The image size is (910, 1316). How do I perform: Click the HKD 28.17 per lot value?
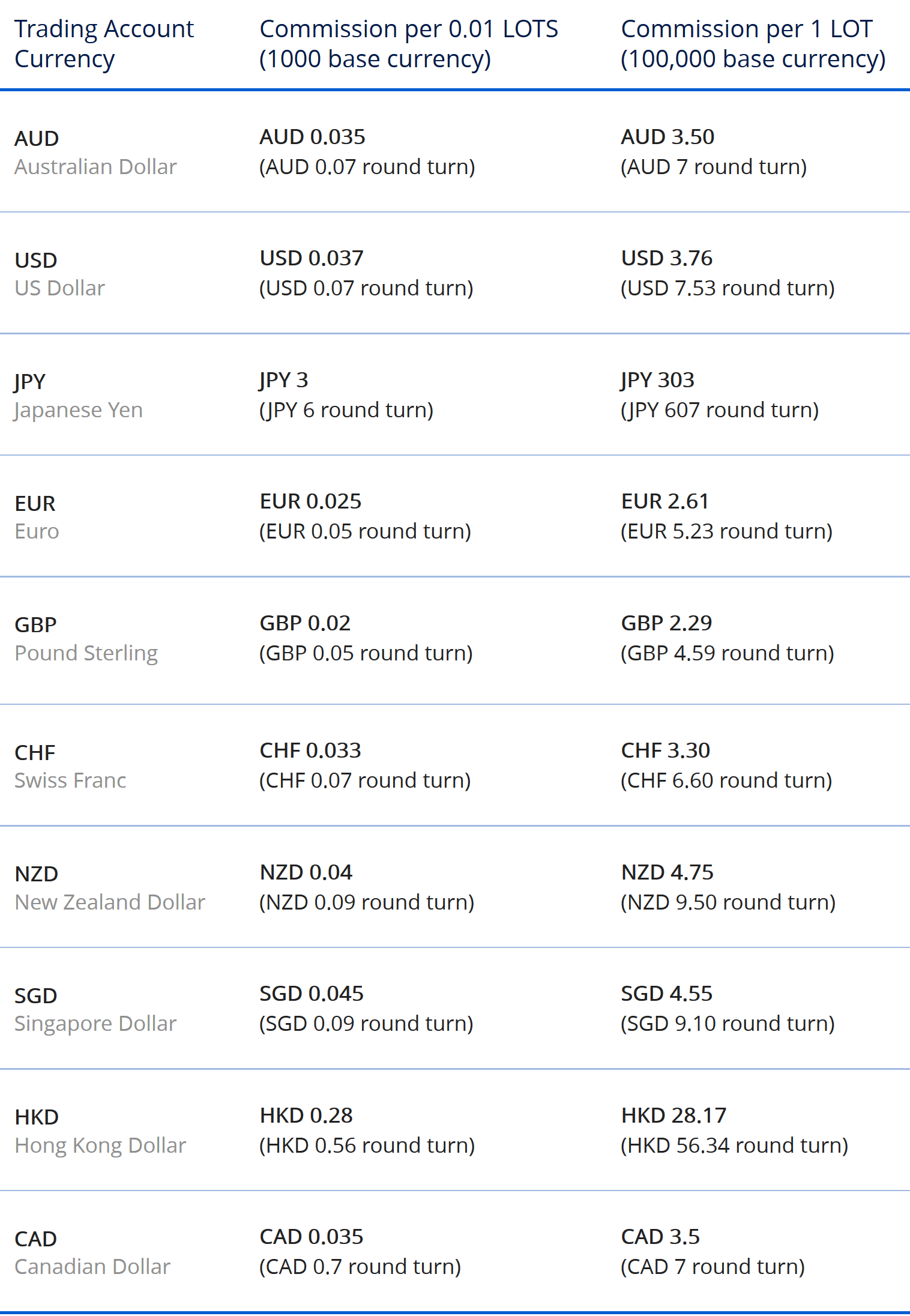pyautogui.click(x=673, y=1115)
